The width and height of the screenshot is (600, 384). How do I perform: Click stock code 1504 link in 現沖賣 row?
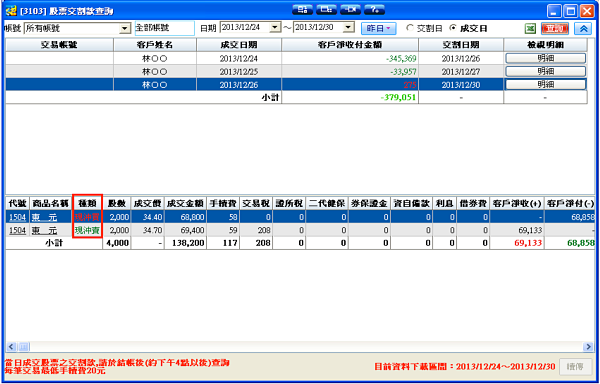[17, 230]
